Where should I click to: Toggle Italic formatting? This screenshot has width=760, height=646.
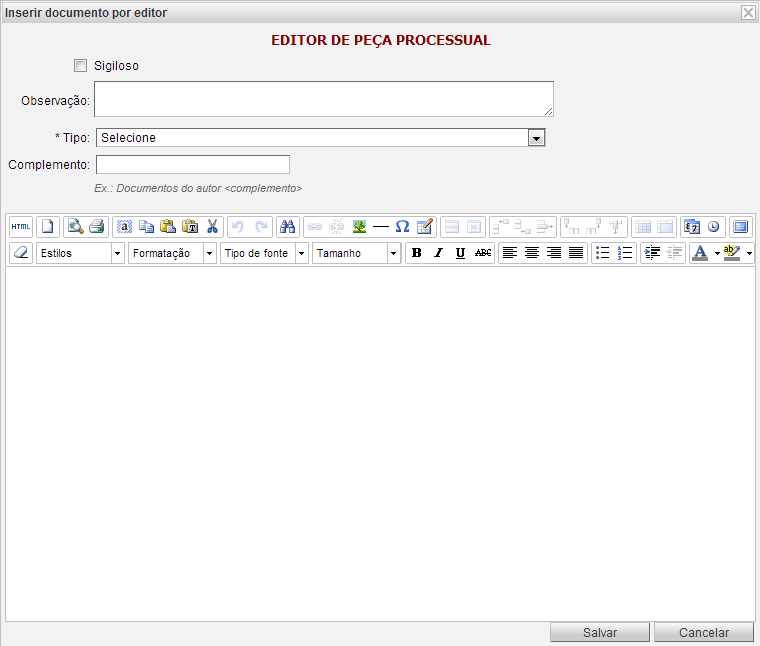tap(438, 252)
